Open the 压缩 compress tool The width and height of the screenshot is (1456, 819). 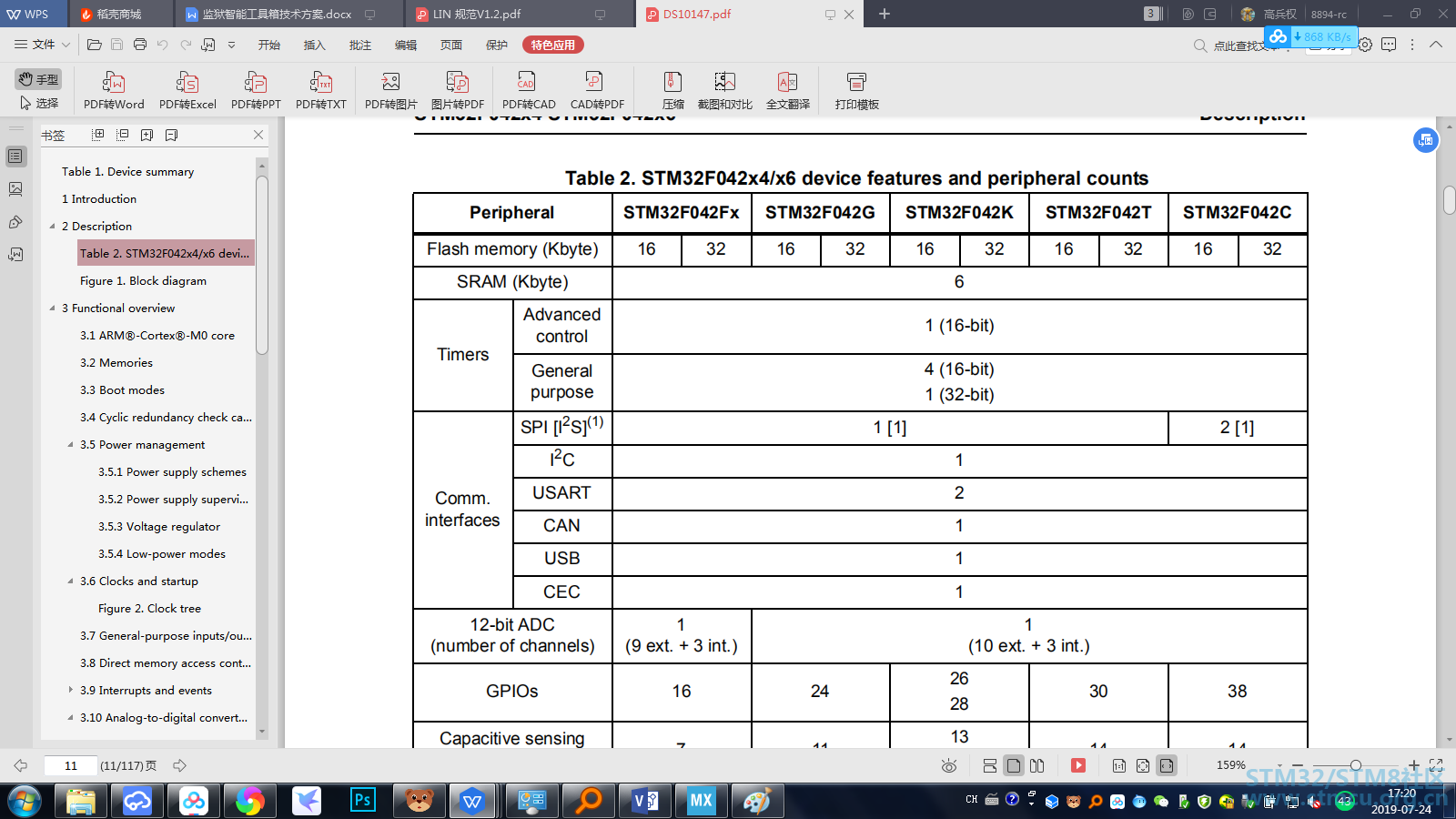click(x=673, y=91)
